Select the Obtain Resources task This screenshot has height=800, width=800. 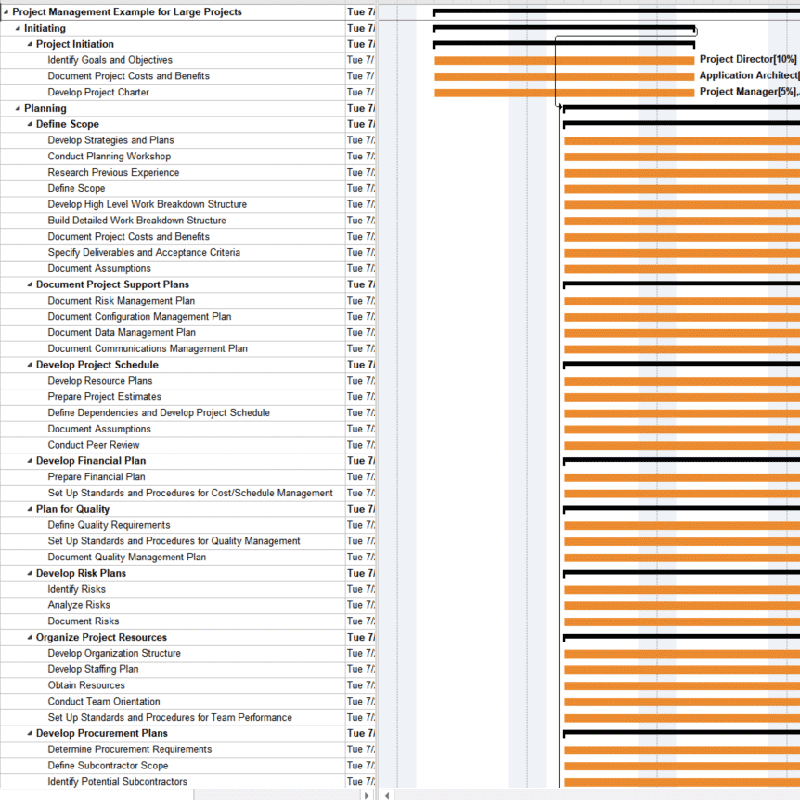86,685
